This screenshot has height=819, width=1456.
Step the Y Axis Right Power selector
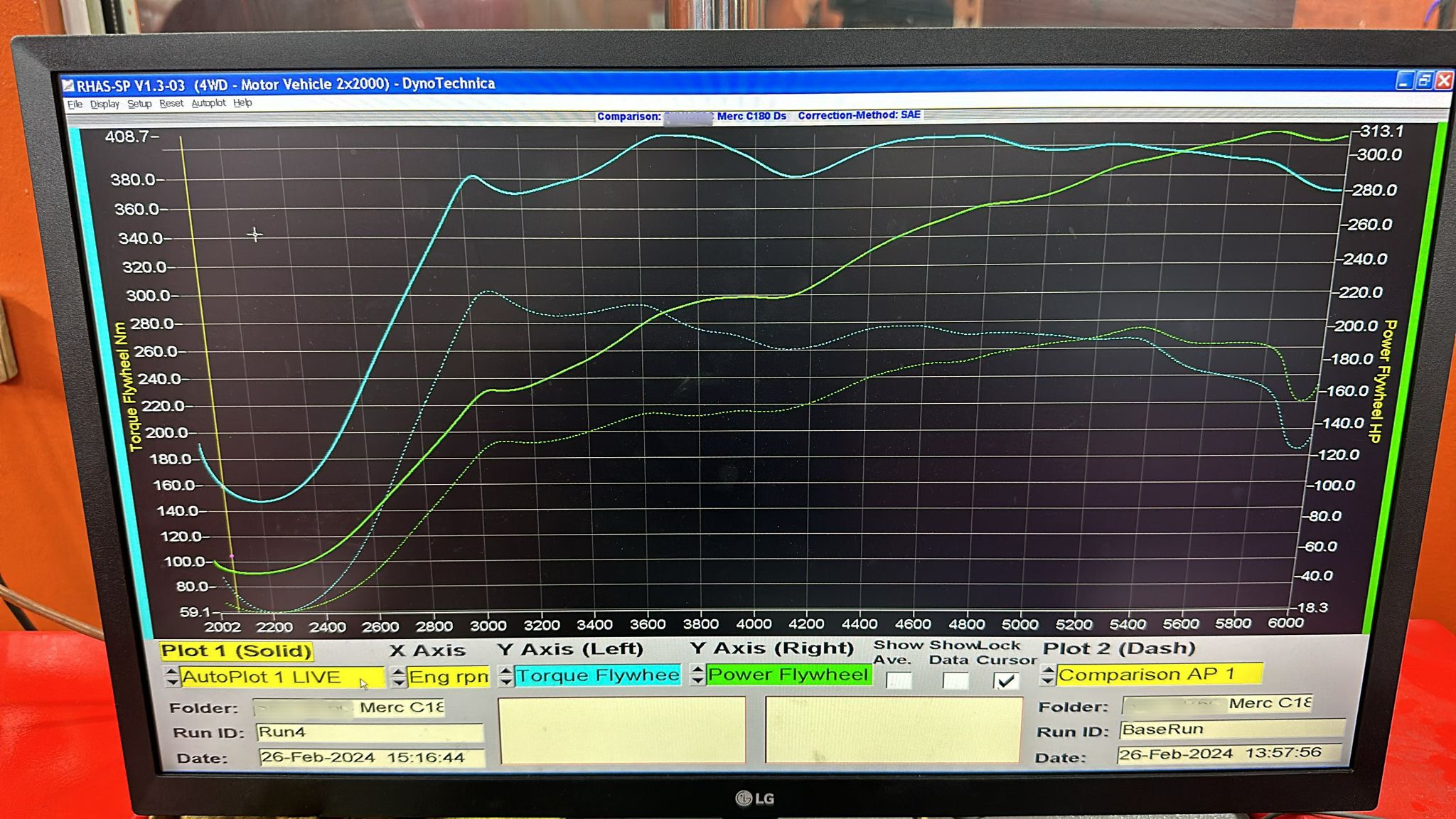[x=697, y=675]
